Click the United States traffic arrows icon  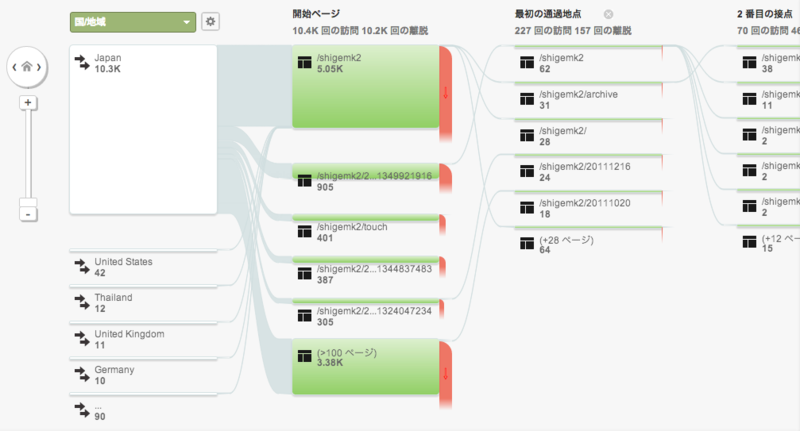[82, 266]
